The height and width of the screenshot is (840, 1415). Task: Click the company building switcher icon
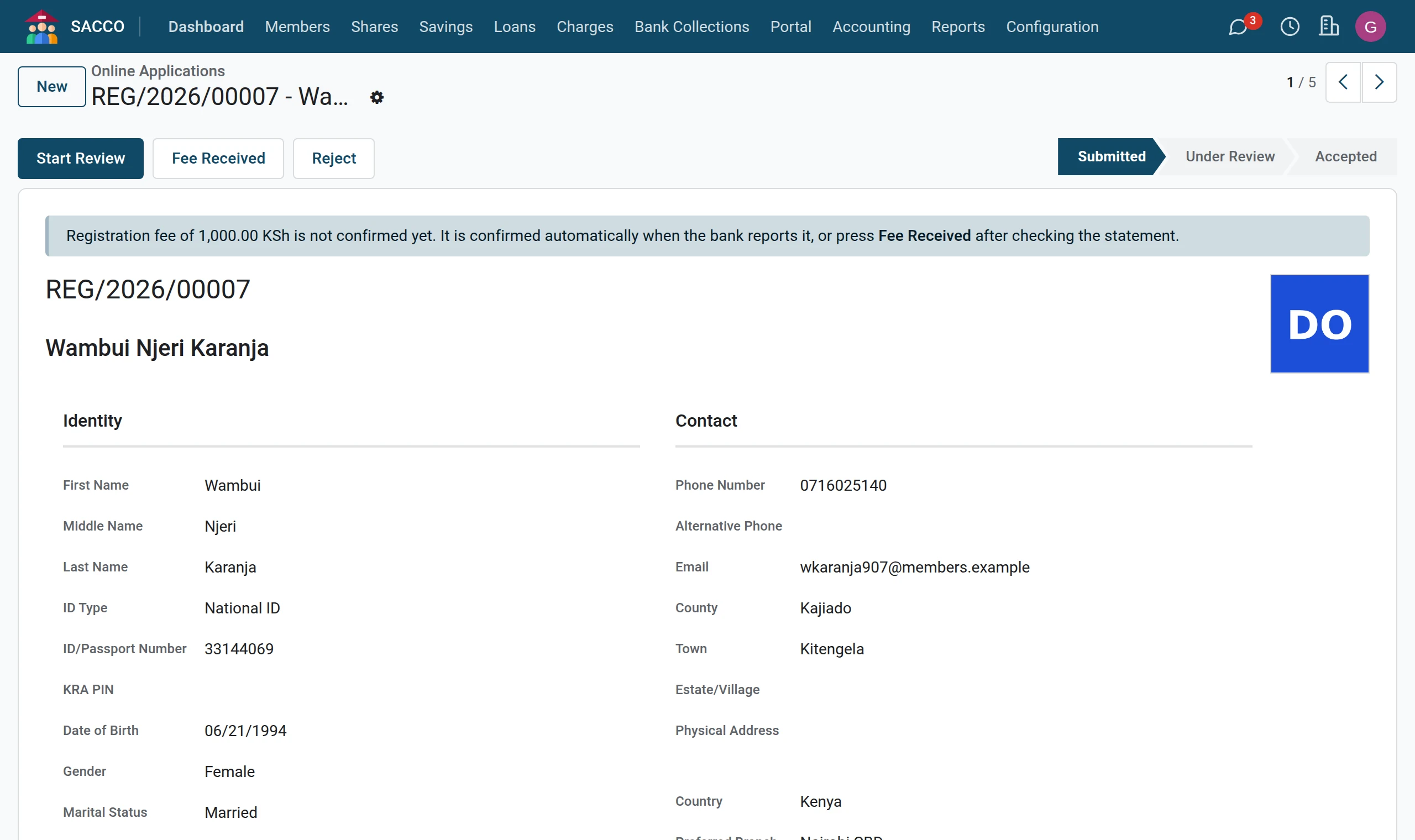tap(1328, 27)
